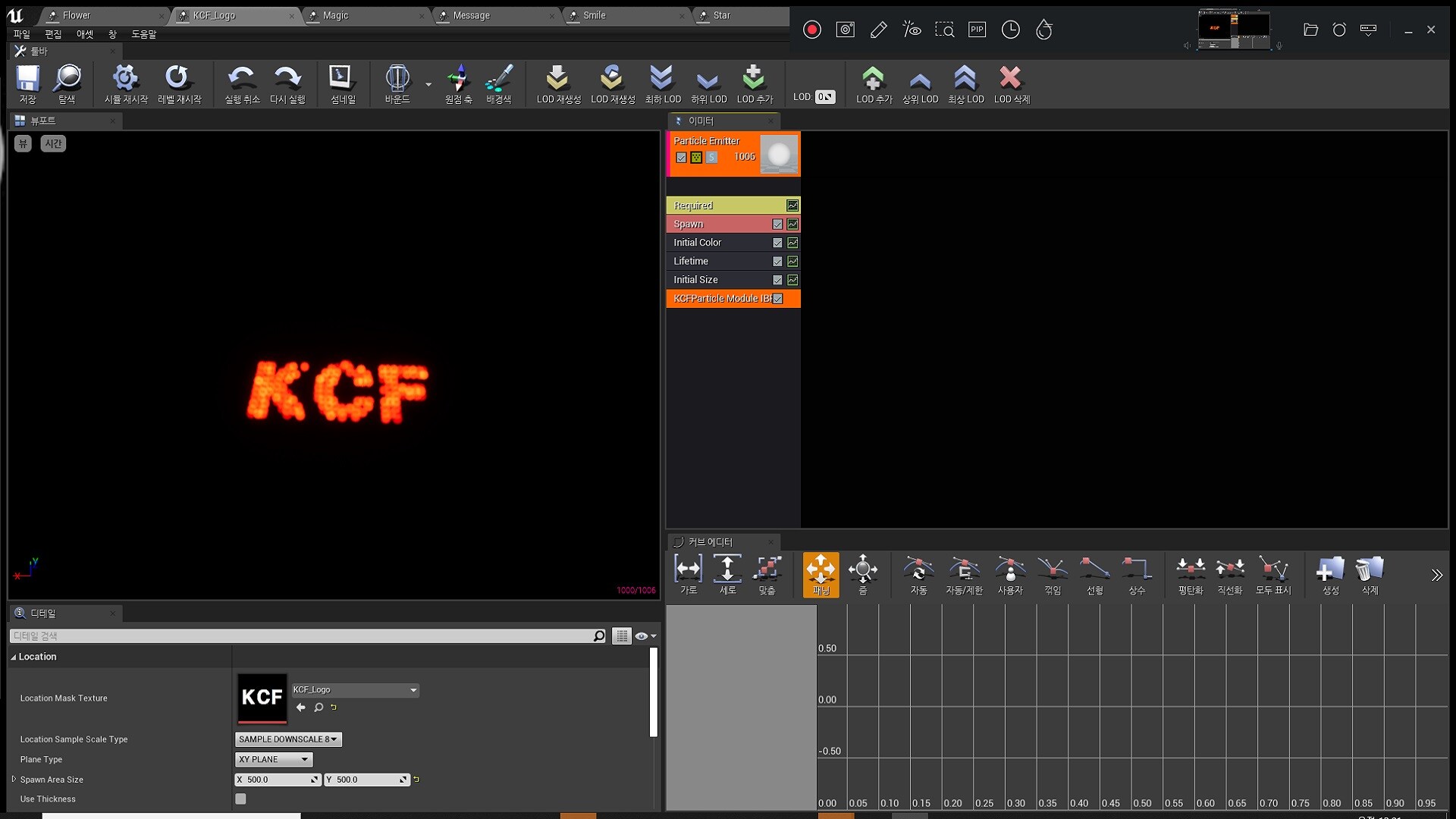This screenshot has height=819, width=1456.
Task: Enable Use Thickness
Action: tap(240, 799)
